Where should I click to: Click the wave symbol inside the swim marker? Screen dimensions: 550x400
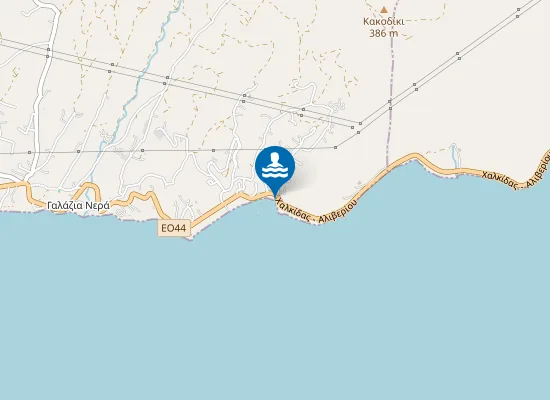click(275, 172)
